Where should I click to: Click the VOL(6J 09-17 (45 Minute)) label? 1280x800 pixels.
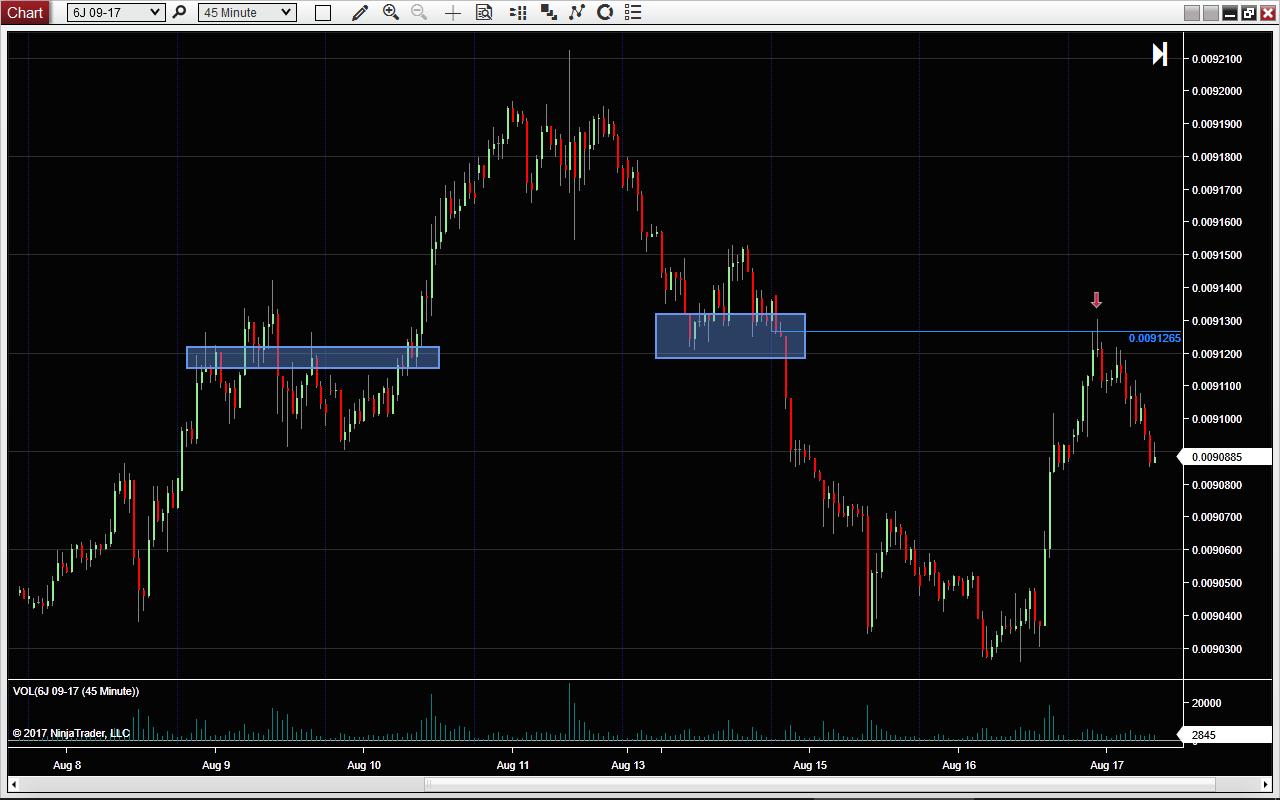76,691
